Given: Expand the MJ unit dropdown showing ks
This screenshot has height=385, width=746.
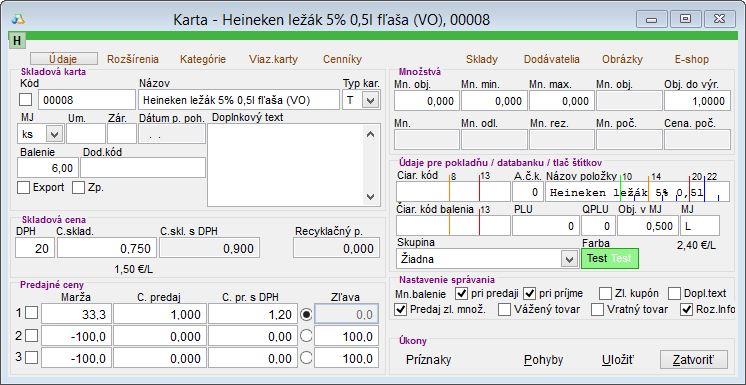Looking at the screenshot, I should click(54, 134).
